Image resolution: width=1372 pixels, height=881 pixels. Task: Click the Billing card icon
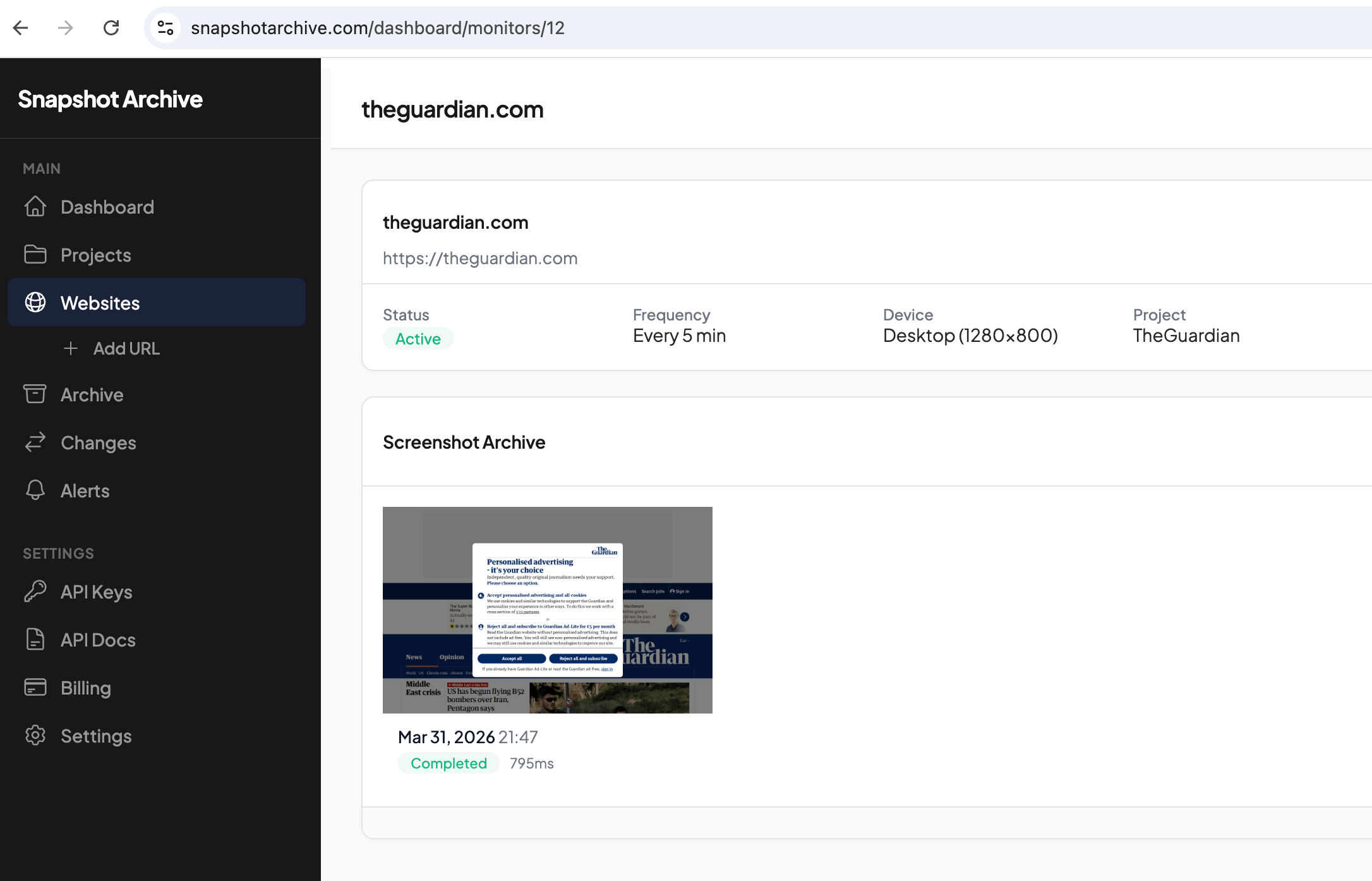click(x=35, y=688)
